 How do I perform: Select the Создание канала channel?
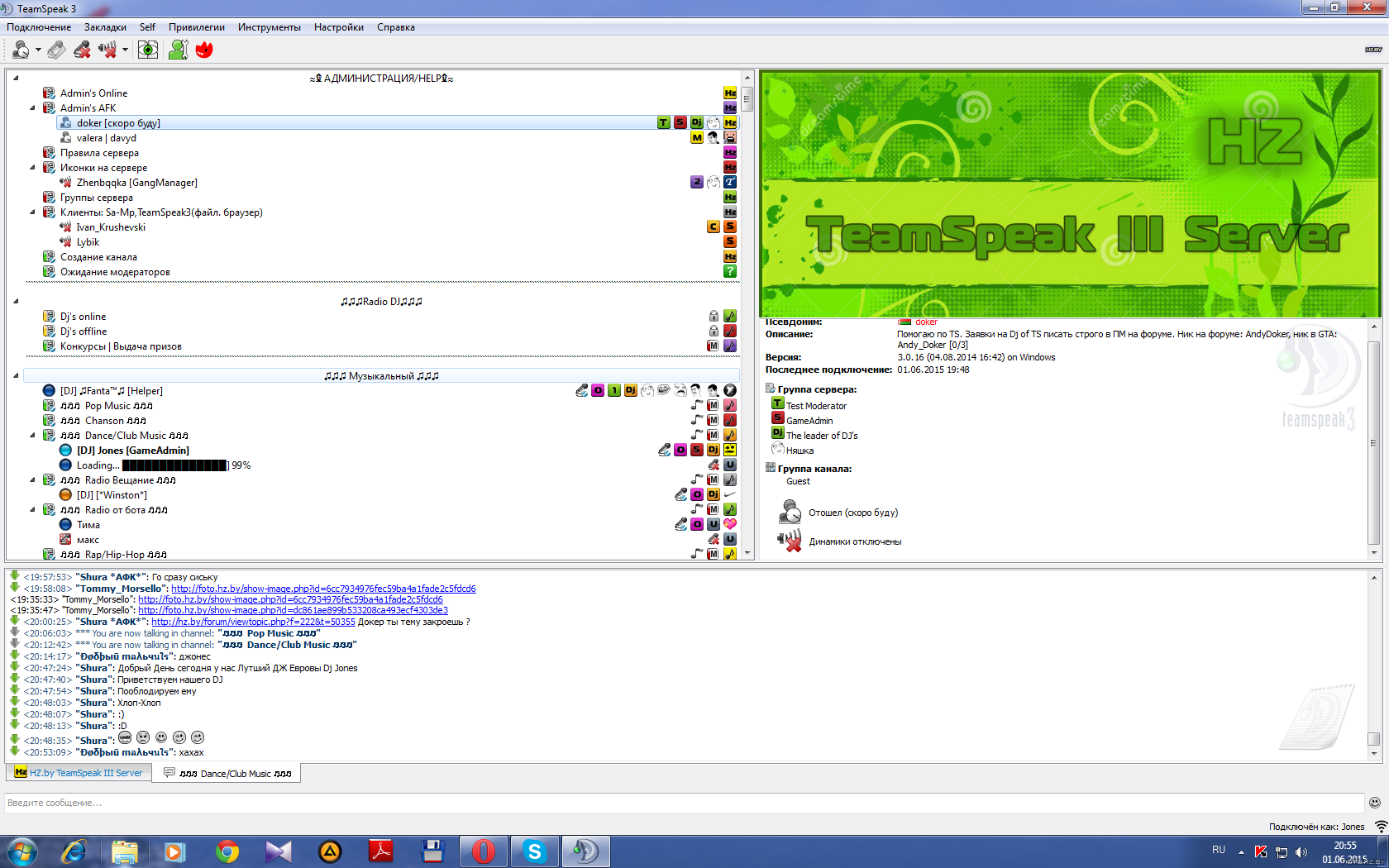pyautogui.click(x=98, y=257)
